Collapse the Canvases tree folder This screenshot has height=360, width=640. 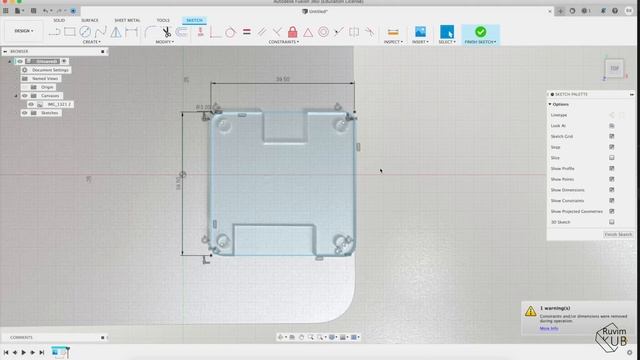[16, 96]
